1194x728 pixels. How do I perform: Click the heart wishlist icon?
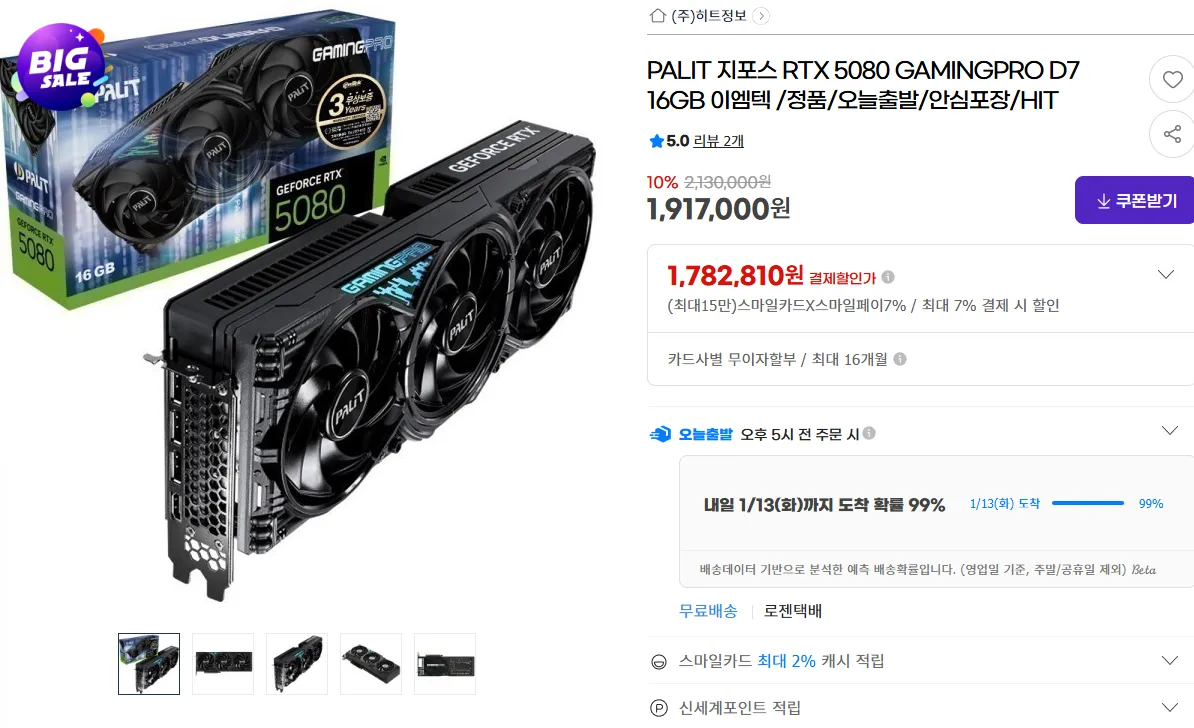[1172, 79]
